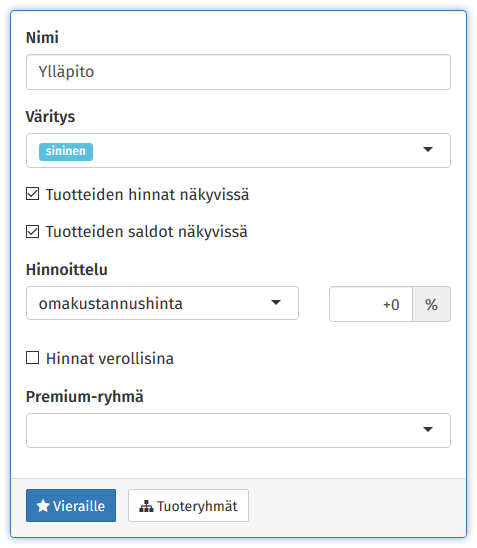Open the Tuoteryhmät button
Viewport: 477px width, 548px height.
188,505
